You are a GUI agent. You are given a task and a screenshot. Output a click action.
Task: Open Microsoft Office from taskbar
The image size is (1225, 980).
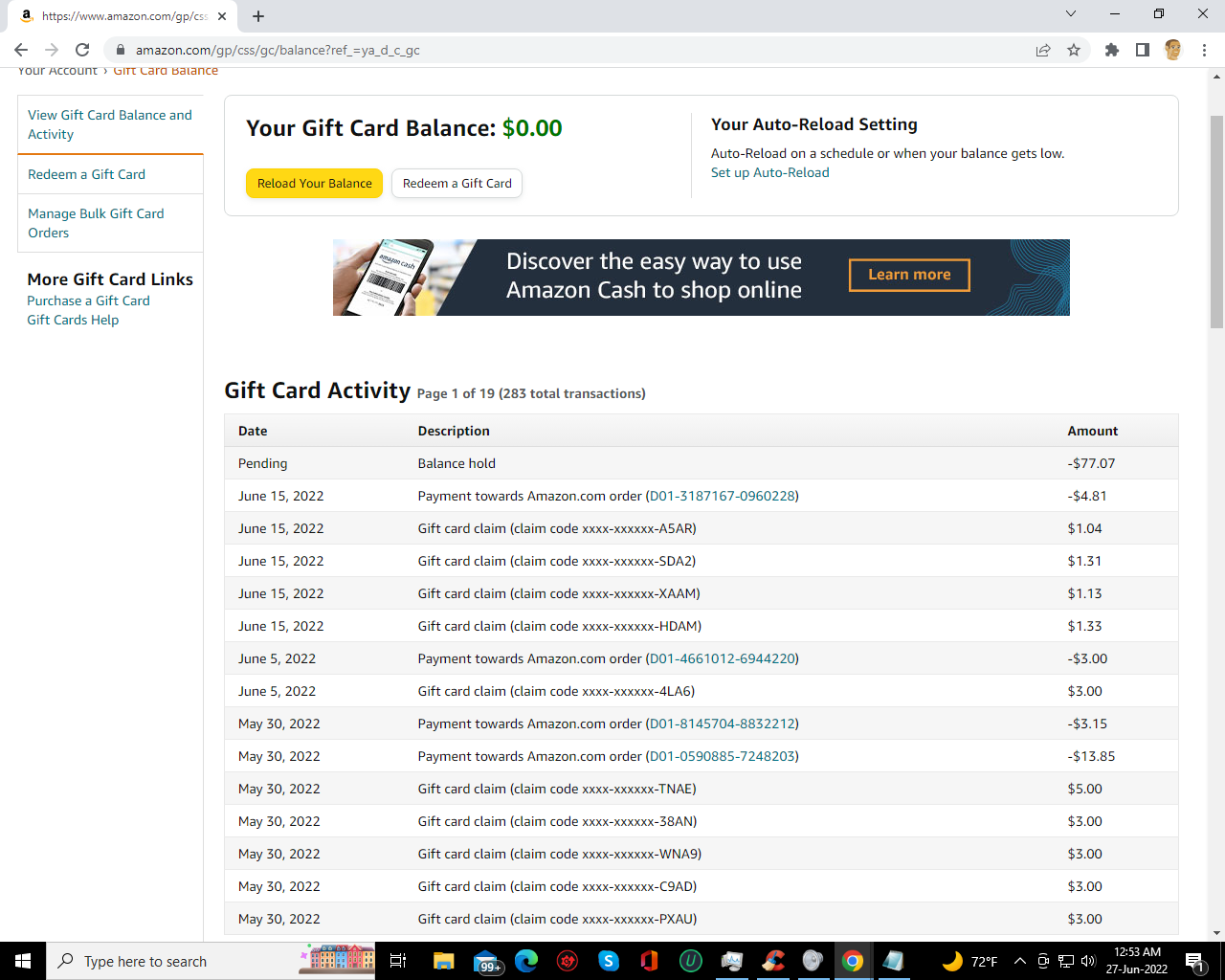[x=649, y=961]
